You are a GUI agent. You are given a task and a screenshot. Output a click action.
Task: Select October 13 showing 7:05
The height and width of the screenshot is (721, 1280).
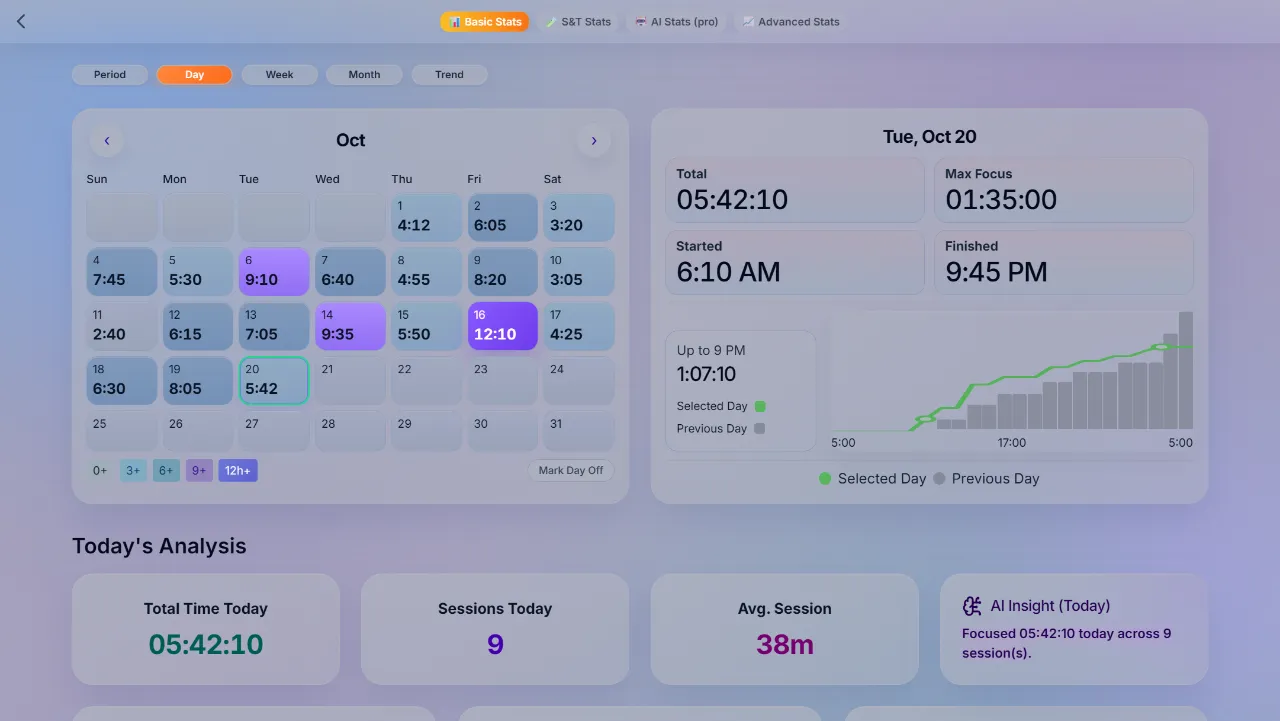[x=274, y=326]
